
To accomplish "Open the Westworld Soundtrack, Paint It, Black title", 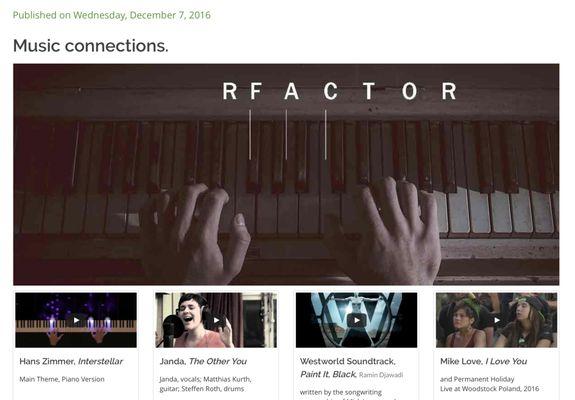I will pyautogui.click(x=347, y=368).
